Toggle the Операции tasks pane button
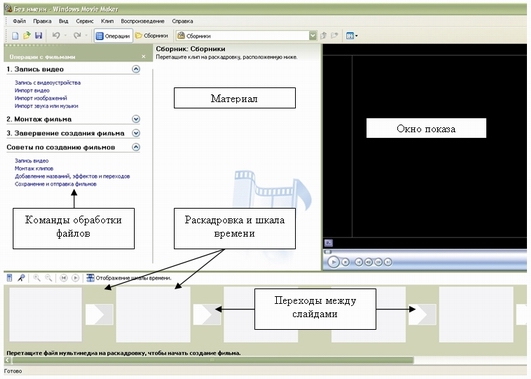531x379 pixels. (113, 36)
